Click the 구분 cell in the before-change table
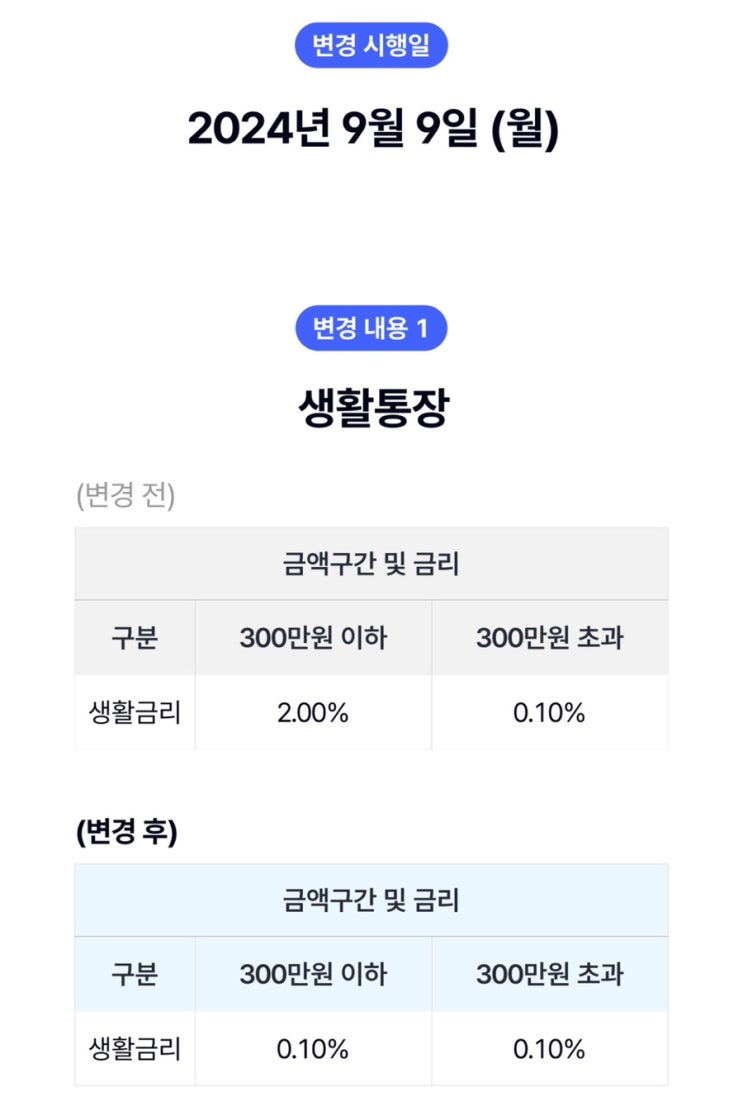743x1120 pixels. tap(135, 638)
